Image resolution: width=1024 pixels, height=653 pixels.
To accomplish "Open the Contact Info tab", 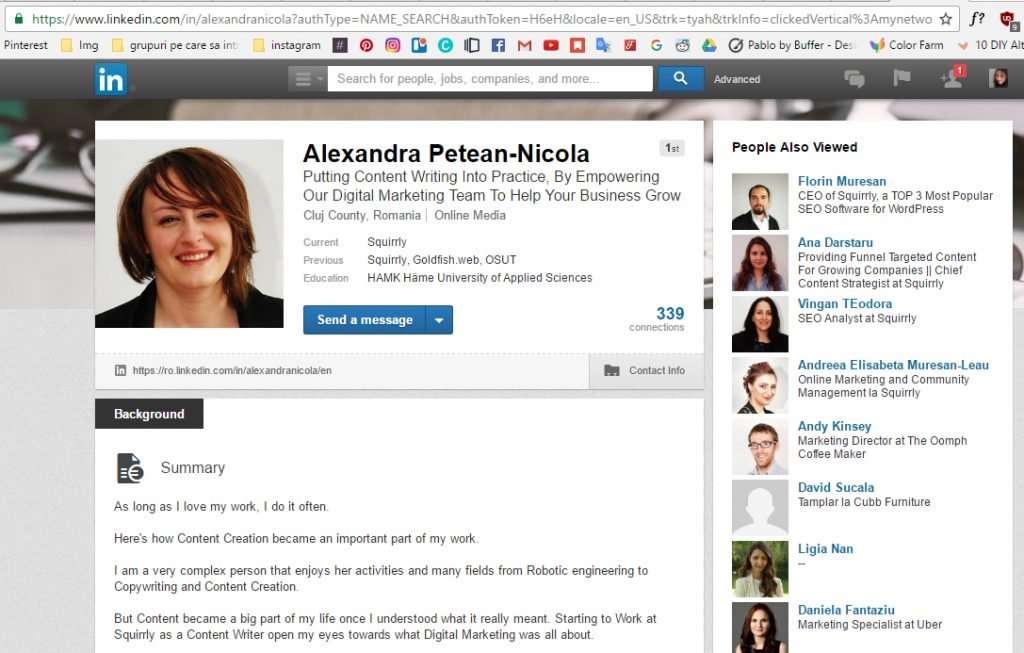I will 646,370.
